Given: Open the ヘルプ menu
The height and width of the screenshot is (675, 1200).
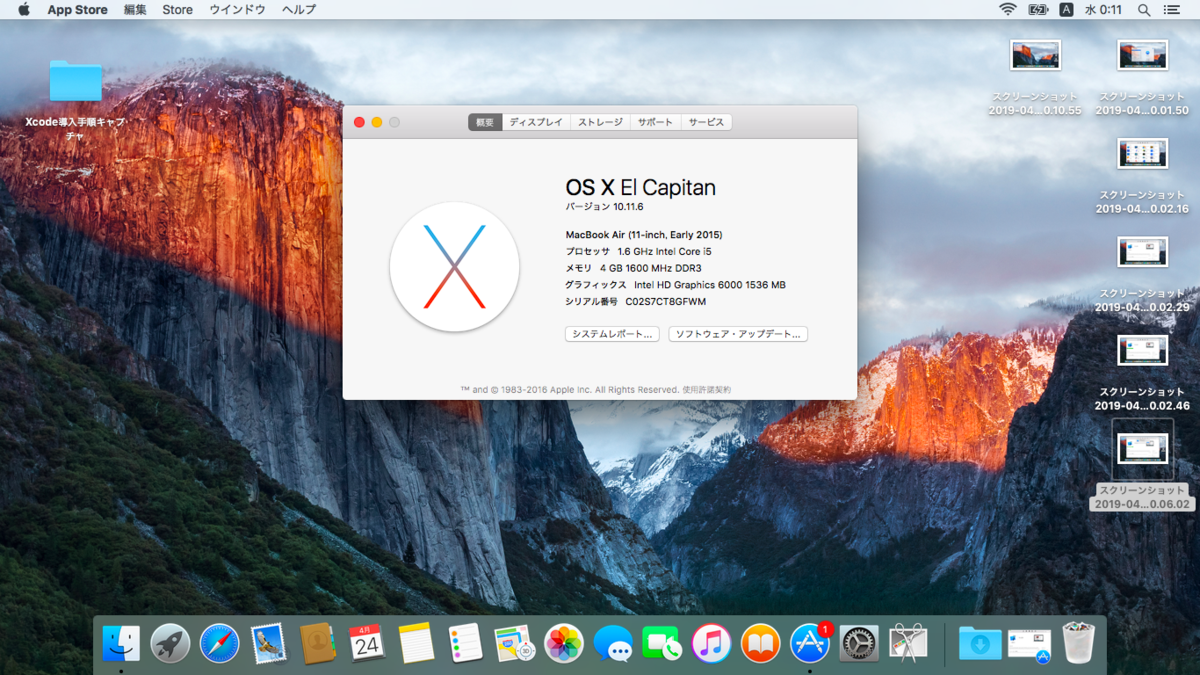Looking at the screenshot, I should coord(299,9).
